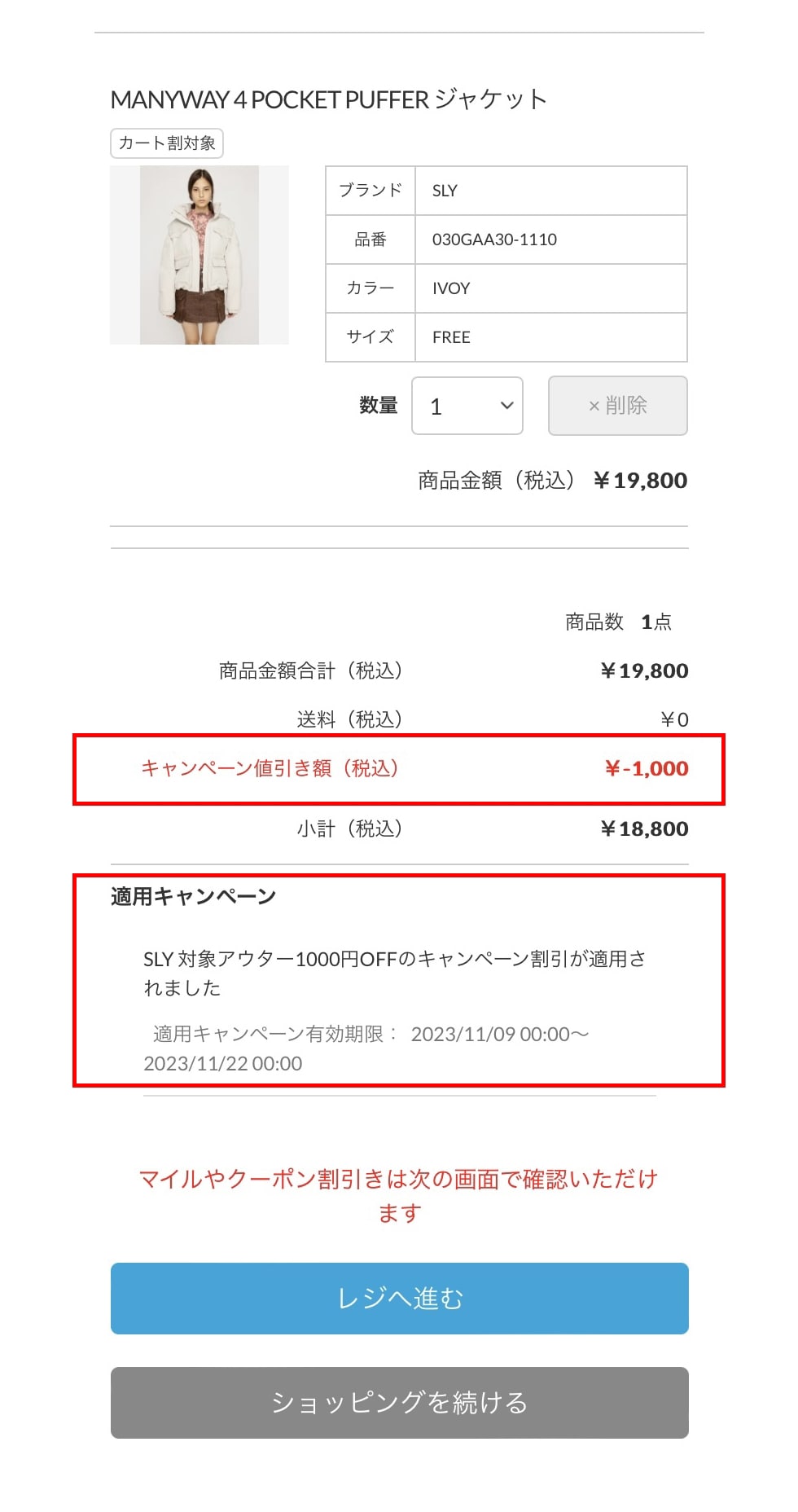798x1512 pixels.
Task: Click the product number 030GAA30-1110
Action: pyautogui.click(x=494, y=240)
